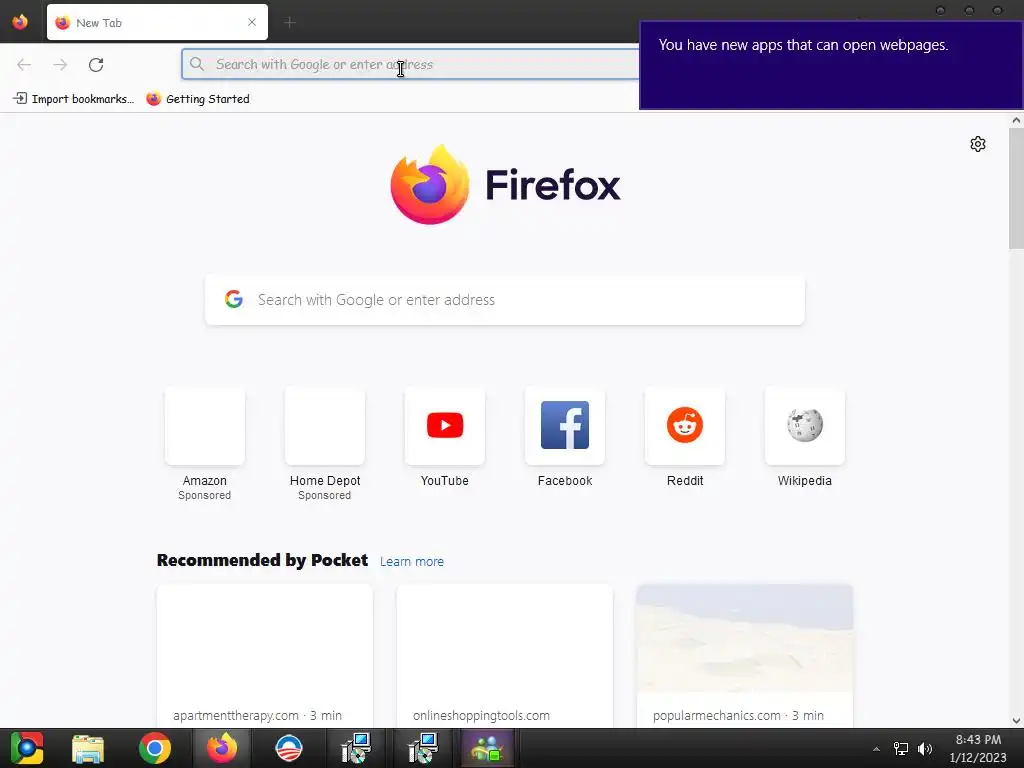Go back using the back arrow
This screenshot has width=1024, height=768.
pyautogui.click(x=24, y=65)
